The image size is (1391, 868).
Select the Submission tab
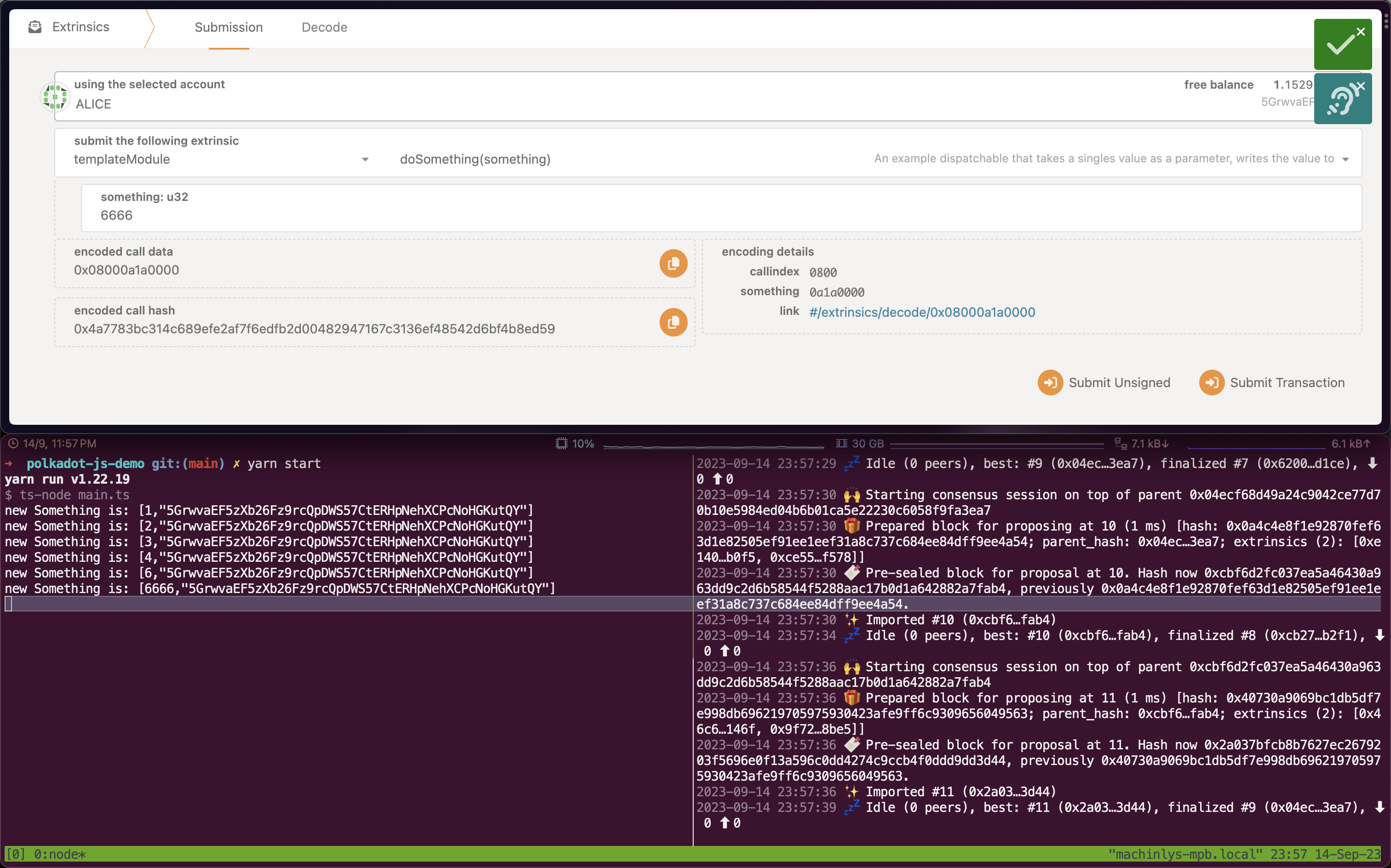coord(229,28)
